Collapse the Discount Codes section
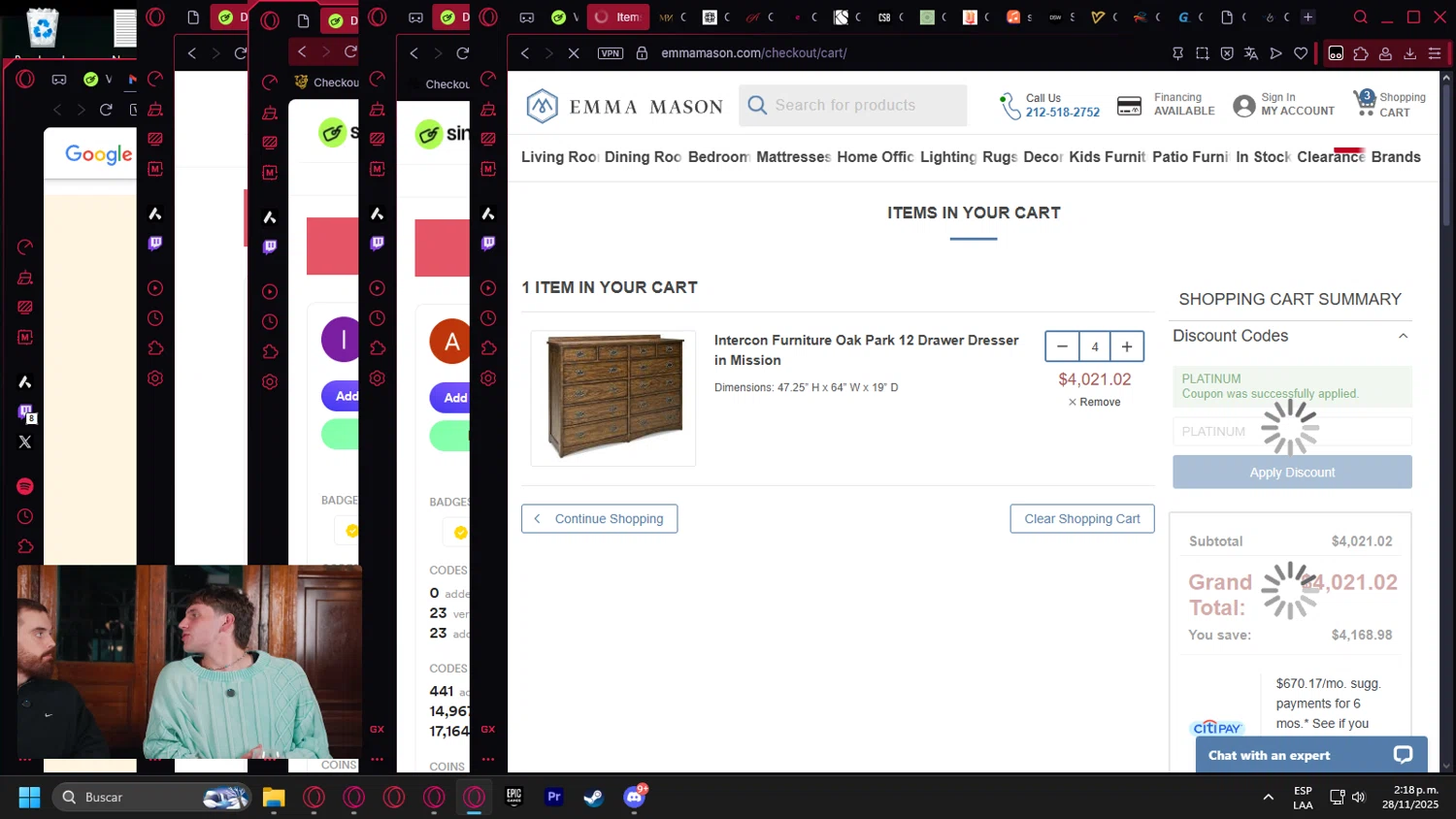1456x819 pixels. (1403, 336)
